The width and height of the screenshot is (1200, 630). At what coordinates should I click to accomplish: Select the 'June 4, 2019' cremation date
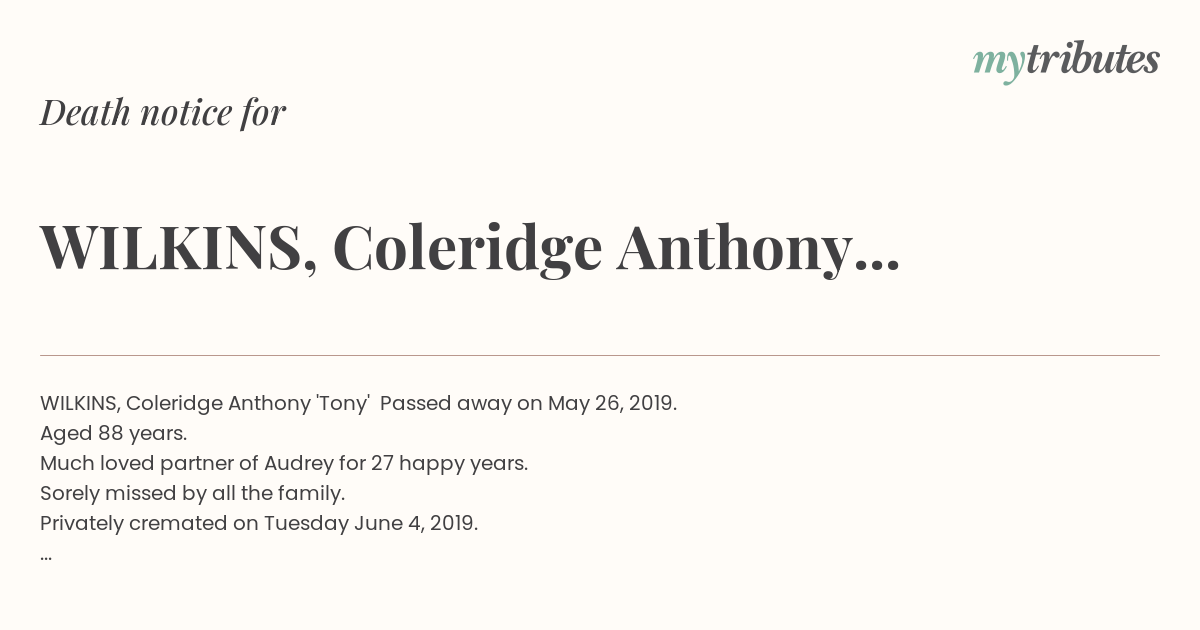[x=416, y=524]
